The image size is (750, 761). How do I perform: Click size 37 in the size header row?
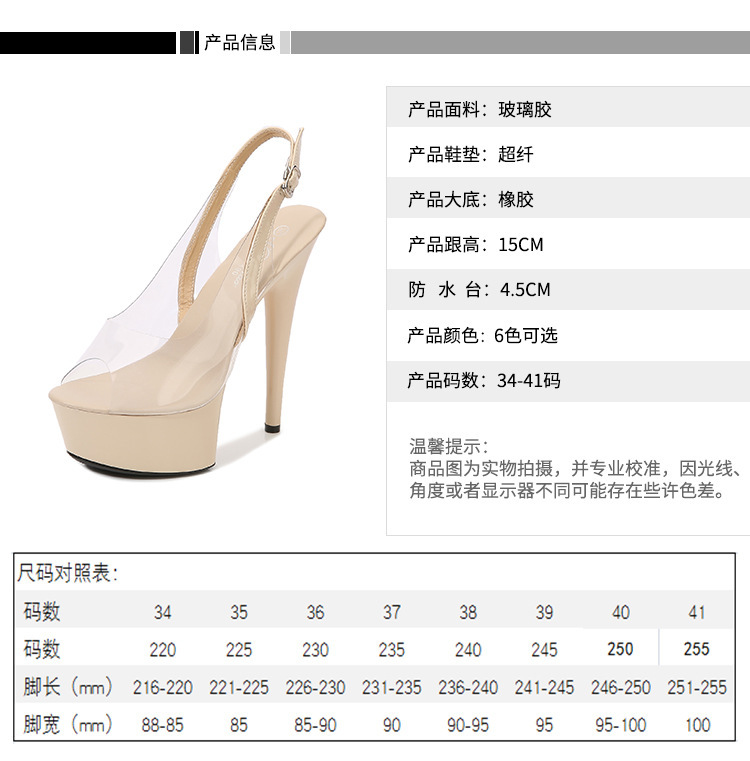(391, 612)
